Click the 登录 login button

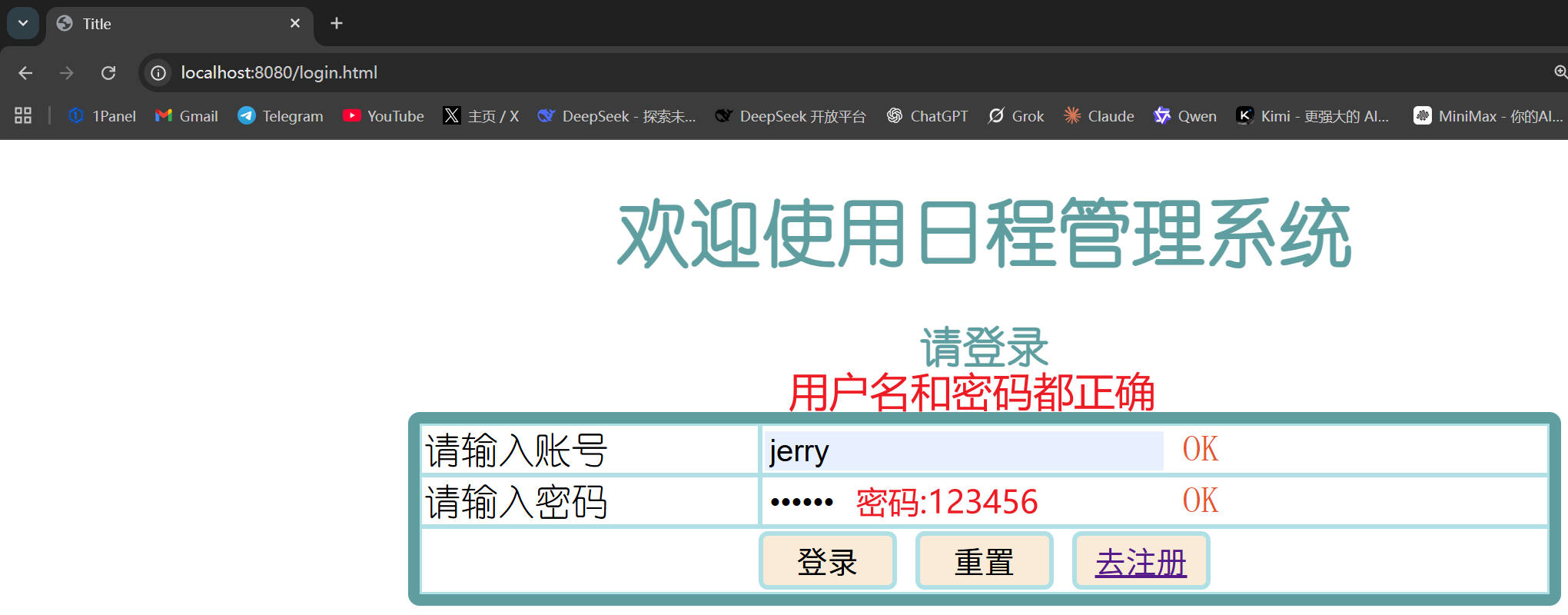point(828,561)
